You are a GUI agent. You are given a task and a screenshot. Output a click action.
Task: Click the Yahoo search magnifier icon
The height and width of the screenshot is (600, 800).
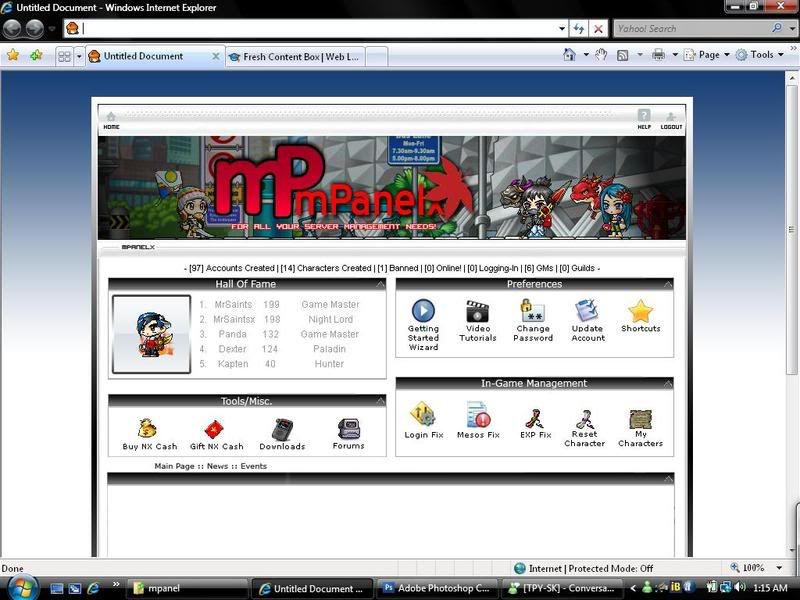[x=777, y=28]
